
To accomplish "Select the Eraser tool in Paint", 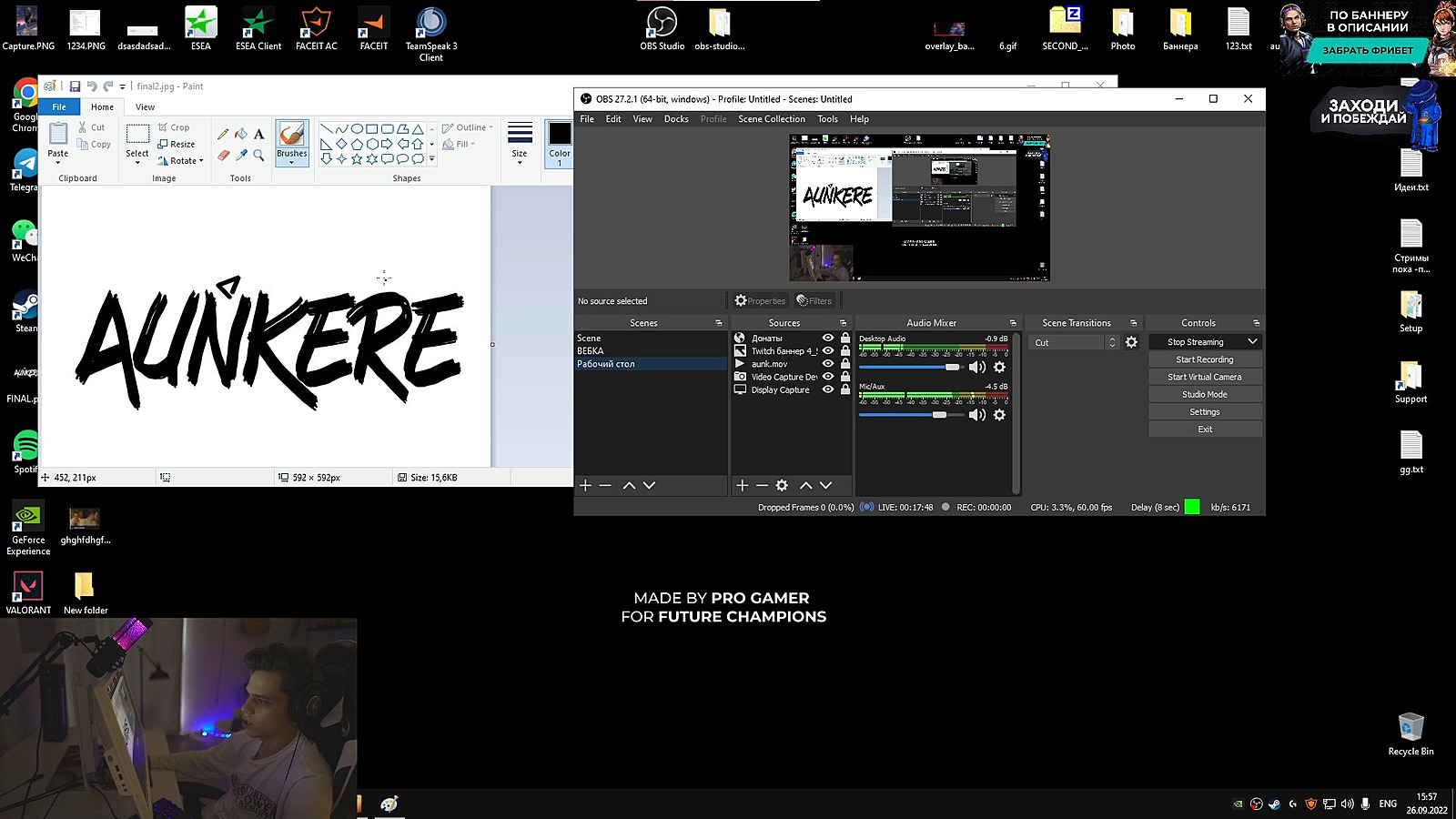I will pyautogui.click(x=223, y=155).
